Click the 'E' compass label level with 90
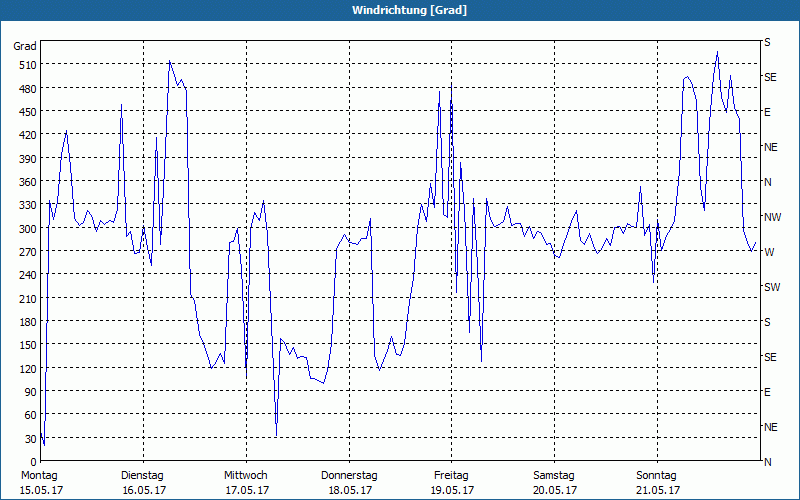This screenshot has height=500, width=800. coord(767,392)
